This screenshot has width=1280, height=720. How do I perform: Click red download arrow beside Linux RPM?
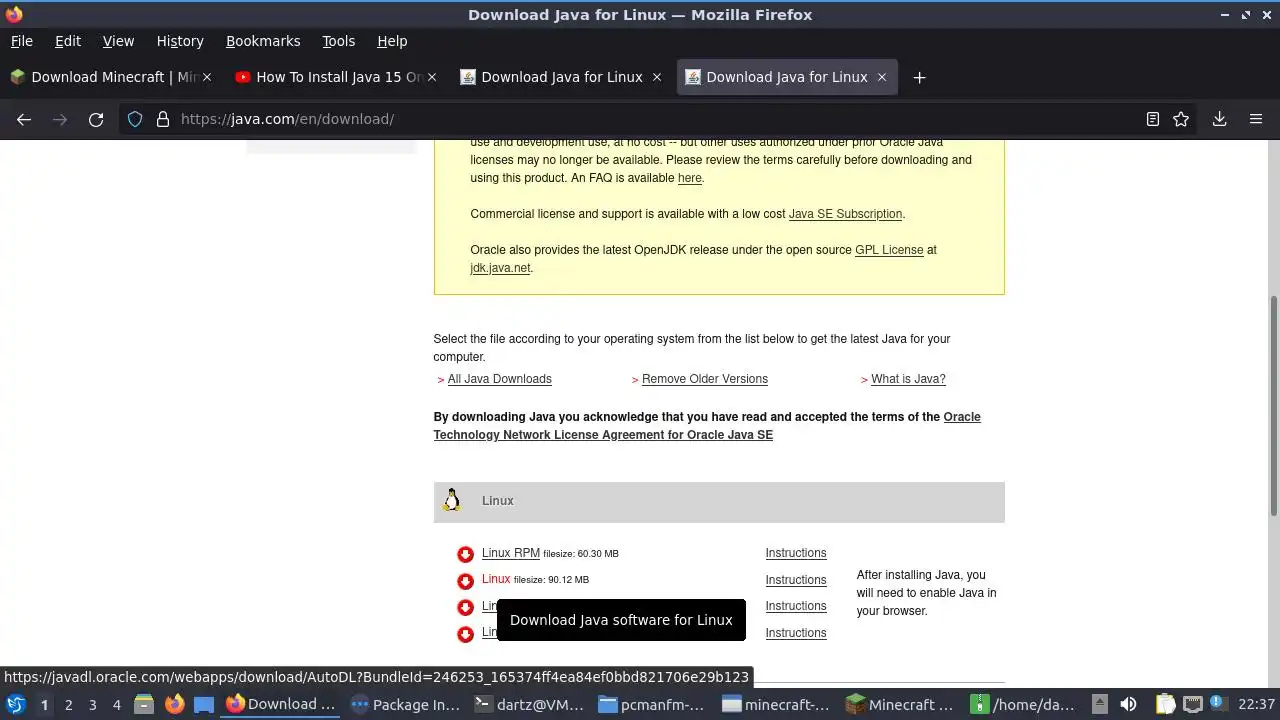(x=465, y=554)
